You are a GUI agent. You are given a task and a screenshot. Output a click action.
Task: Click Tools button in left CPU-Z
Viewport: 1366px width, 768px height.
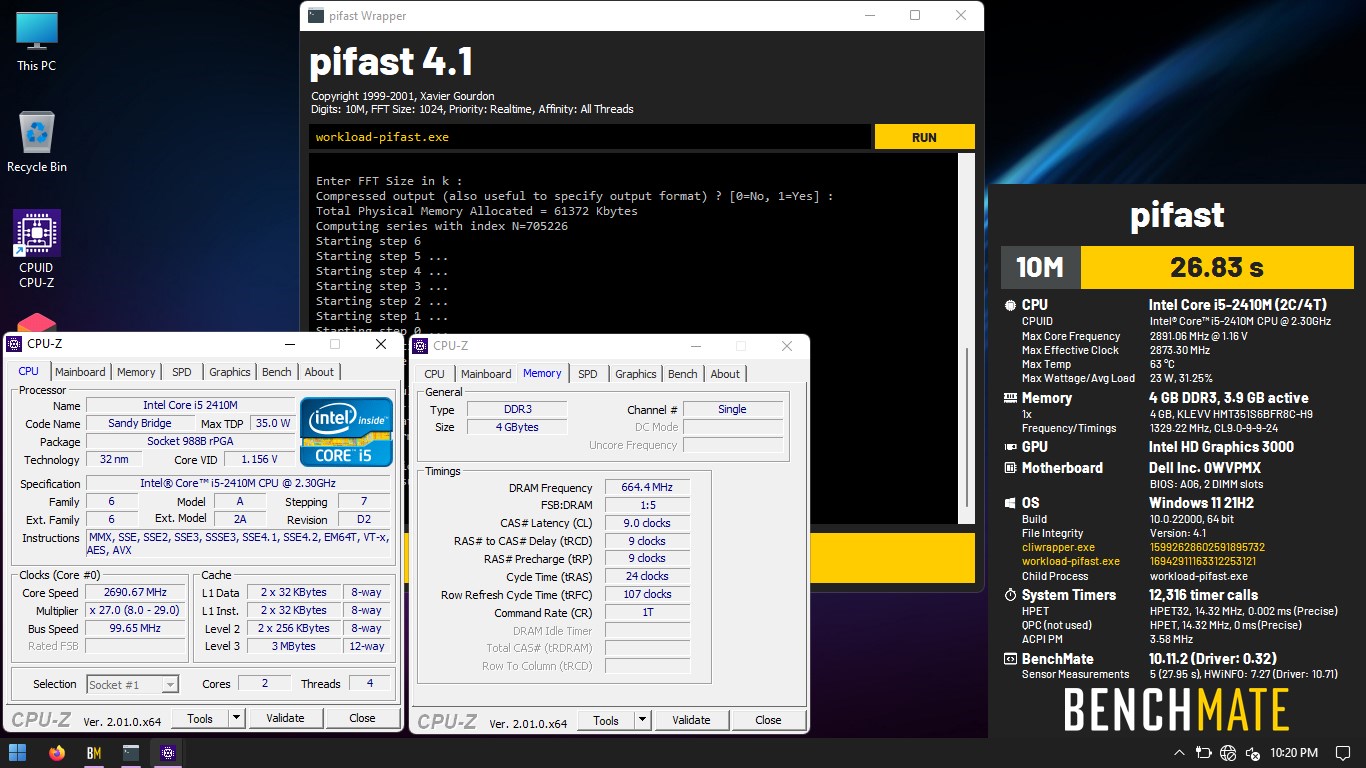(x=200, y=718)
